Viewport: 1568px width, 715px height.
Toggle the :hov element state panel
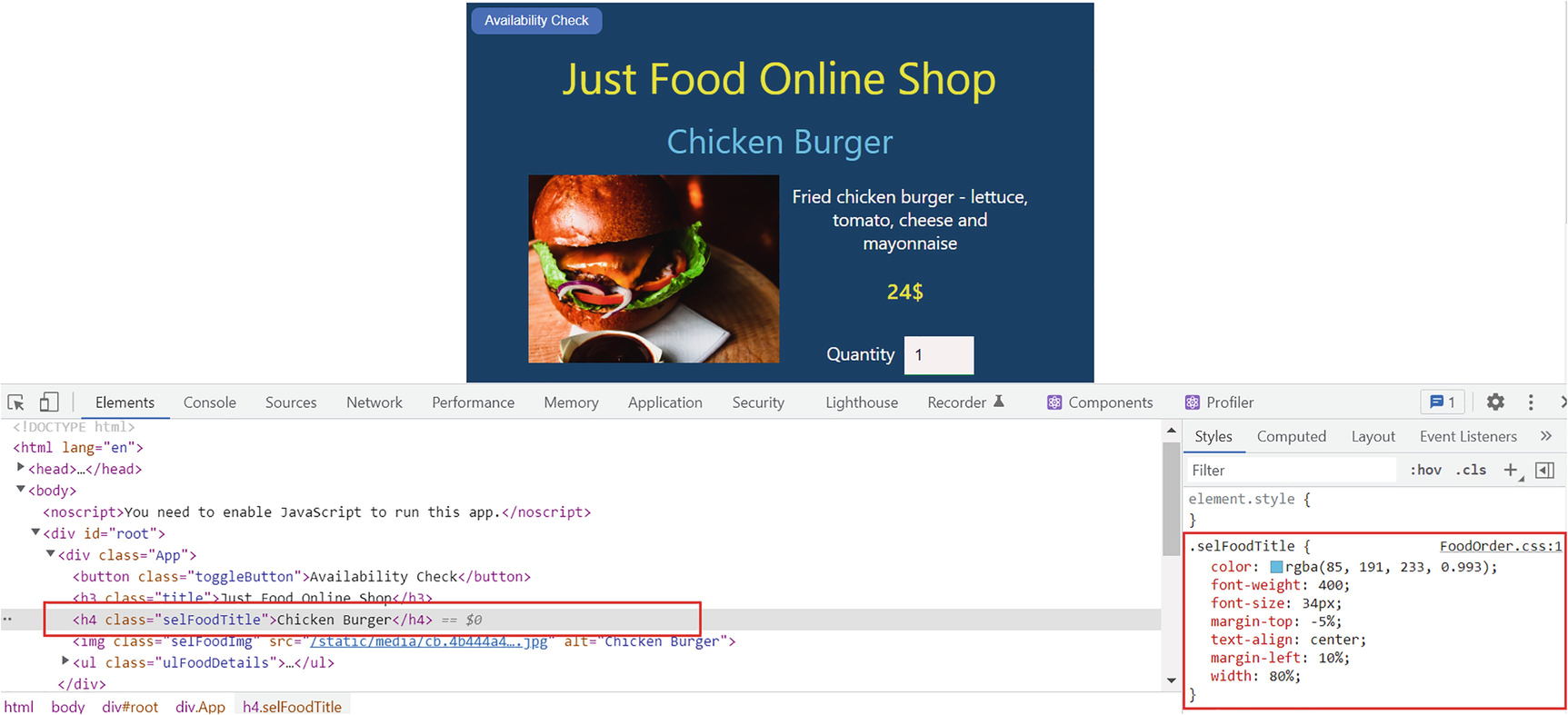(1425, 470)
